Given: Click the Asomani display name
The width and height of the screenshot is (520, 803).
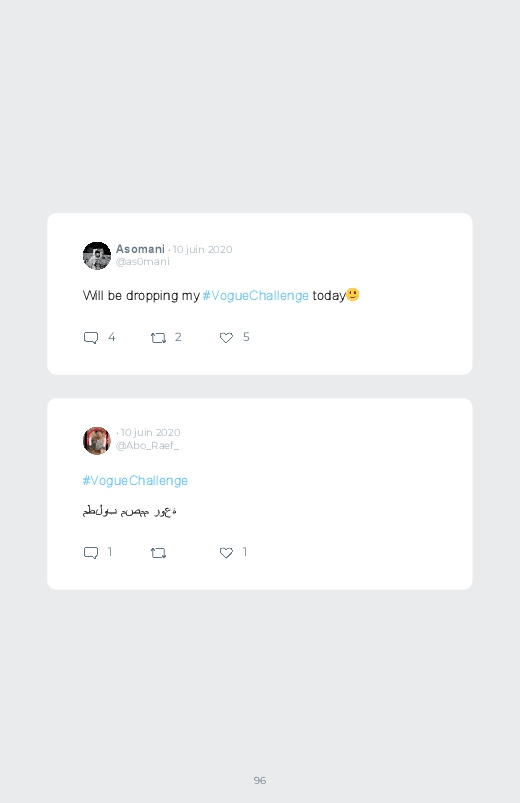Looking at the screenshot, I should click(140, 249).
